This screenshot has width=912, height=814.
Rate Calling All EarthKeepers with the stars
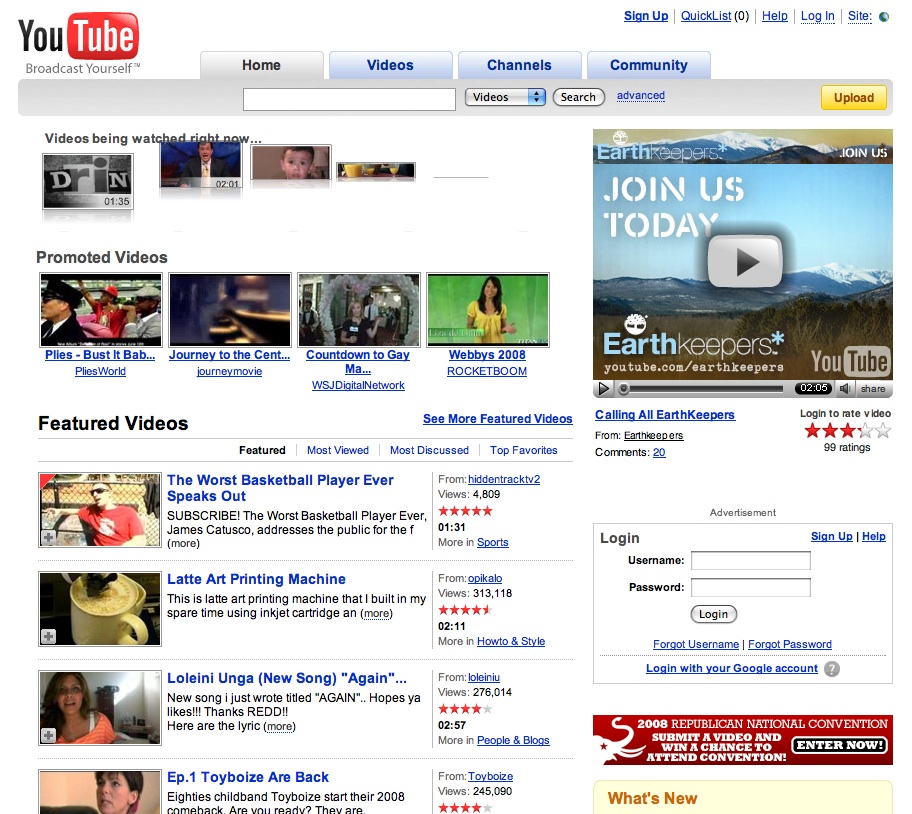point(847,431)
